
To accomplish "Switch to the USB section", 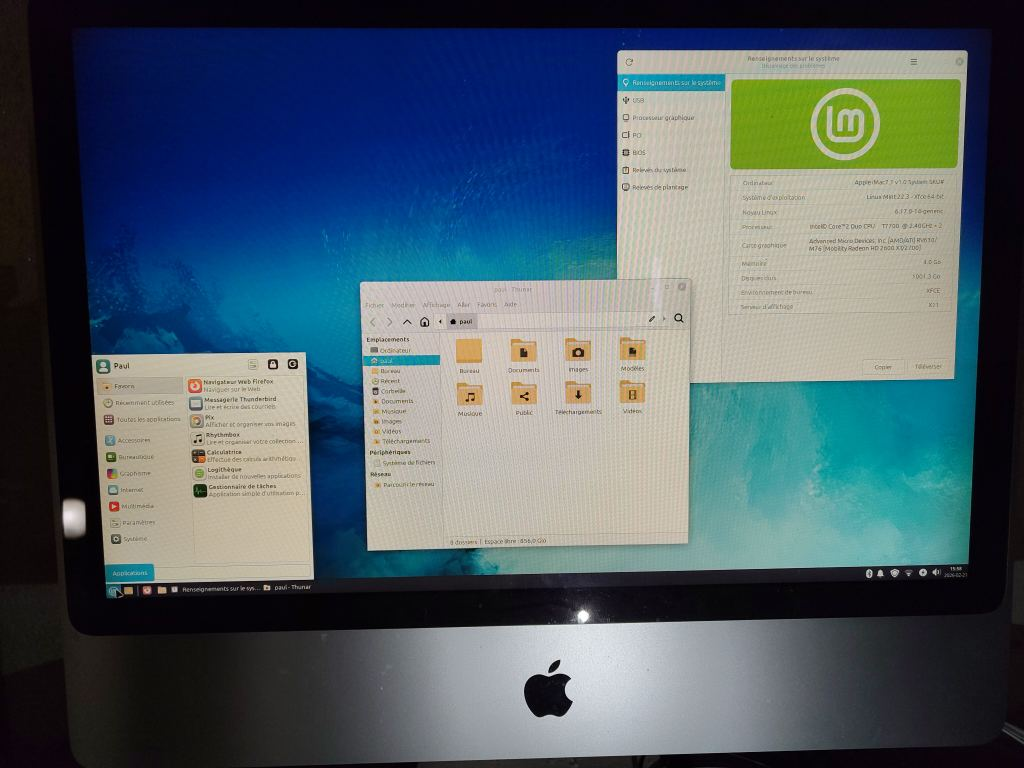I will [638, 100].
